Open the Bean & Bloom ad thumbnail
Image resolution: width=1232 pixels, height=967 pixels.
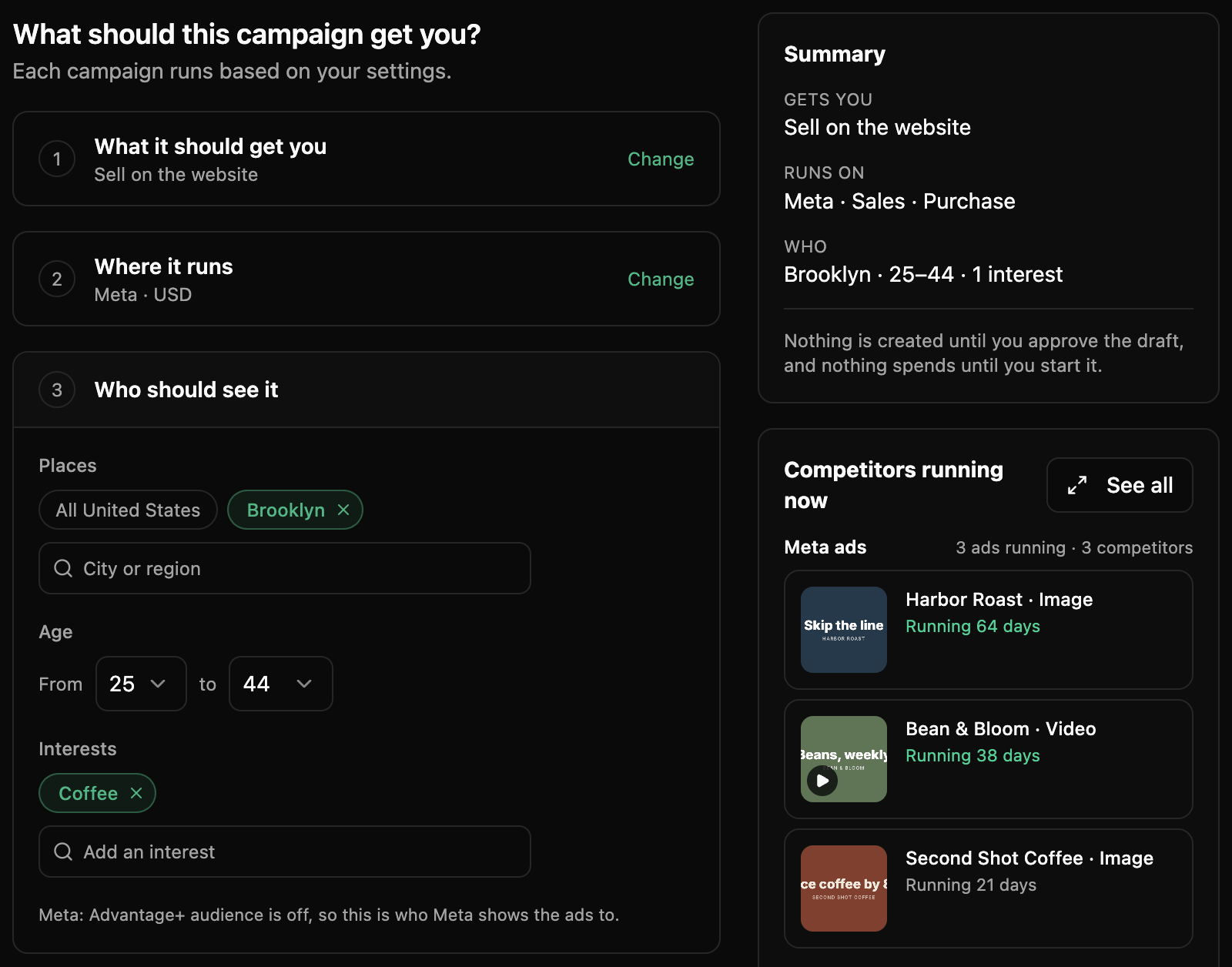844,759
